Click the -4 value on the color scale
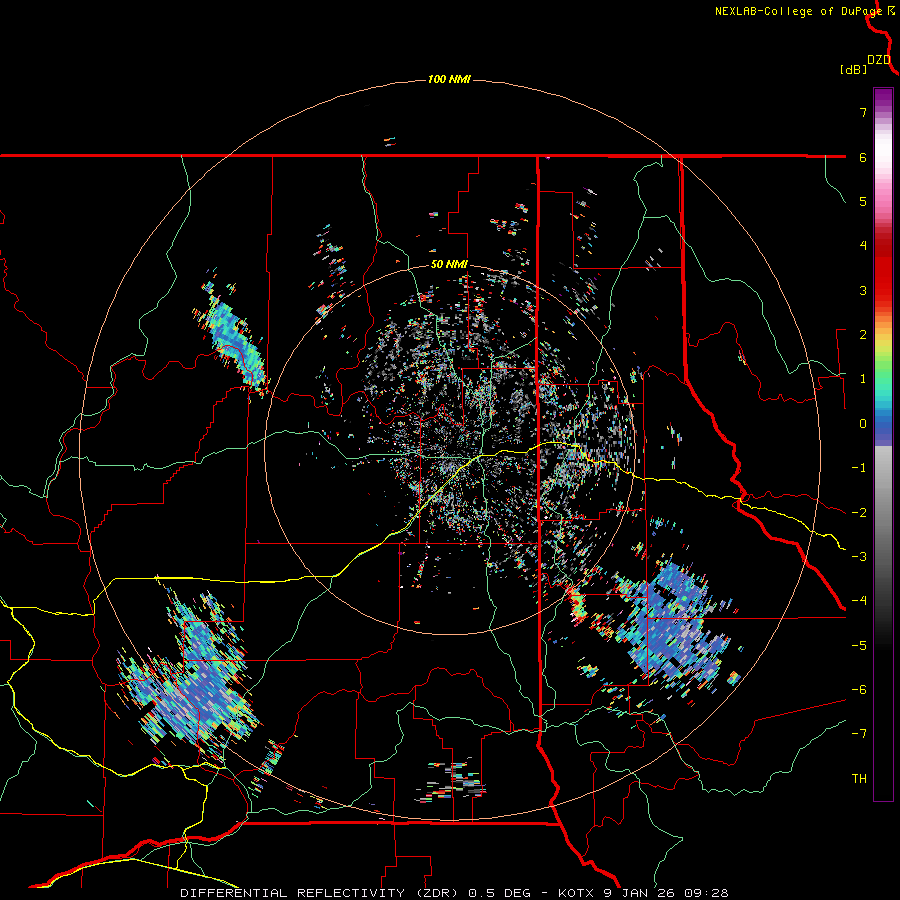This screenshot has height=900, width=900. click(x=859, y=601)
